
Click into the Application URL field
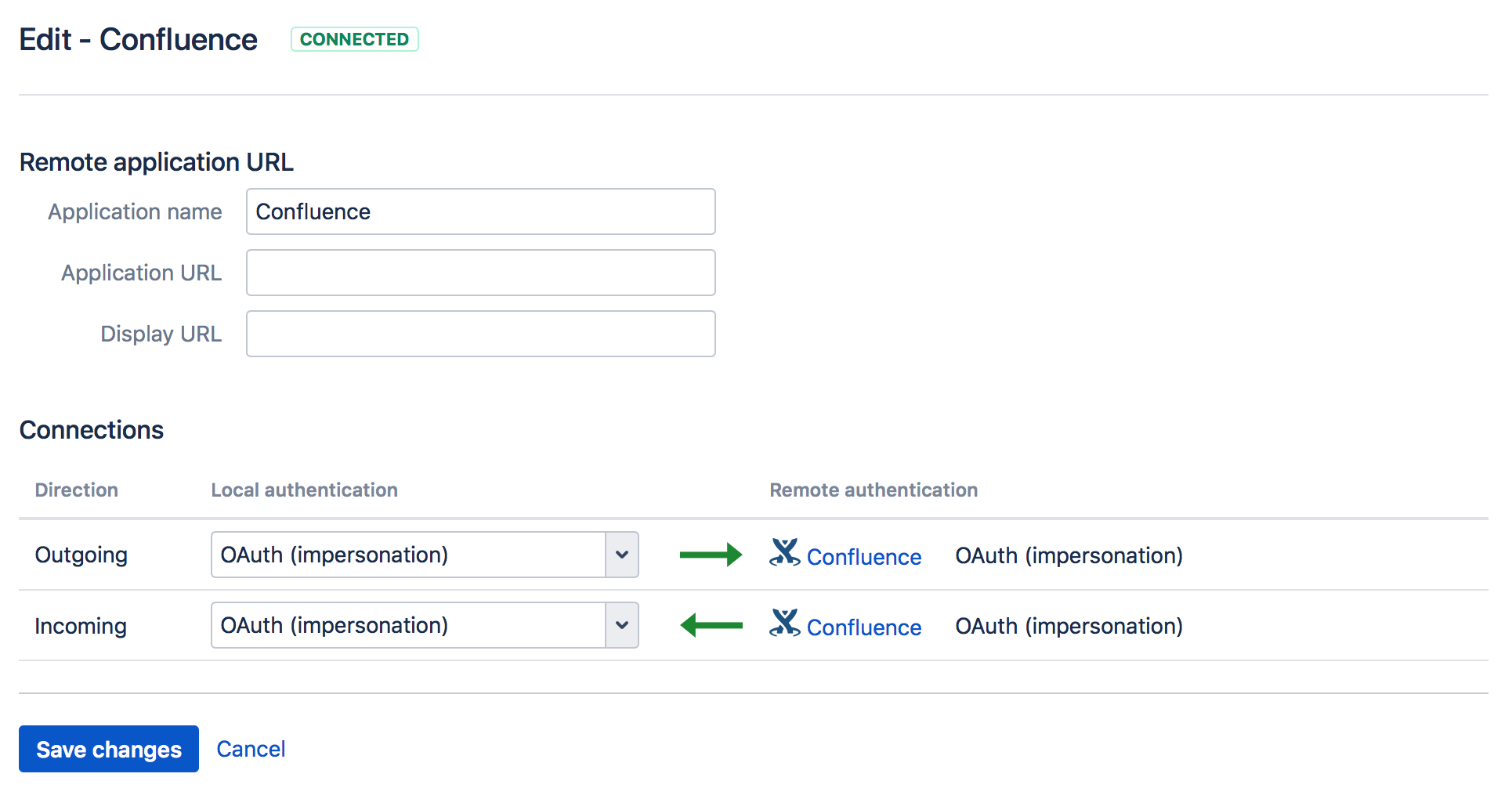point(480,273)
